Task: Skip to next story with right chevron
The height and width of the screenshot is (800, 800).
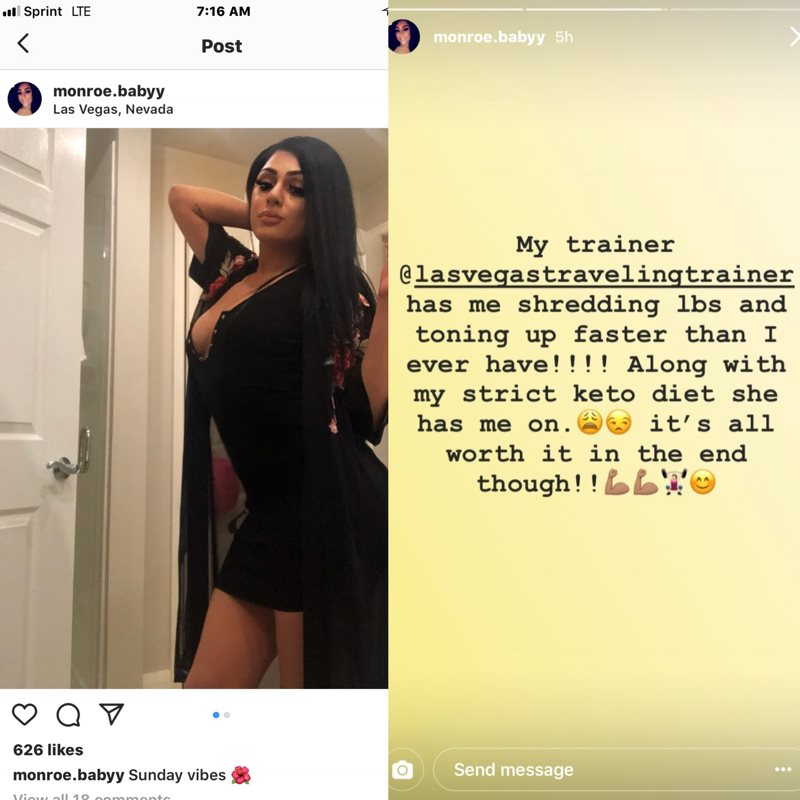Action: (x=793, y=37)
